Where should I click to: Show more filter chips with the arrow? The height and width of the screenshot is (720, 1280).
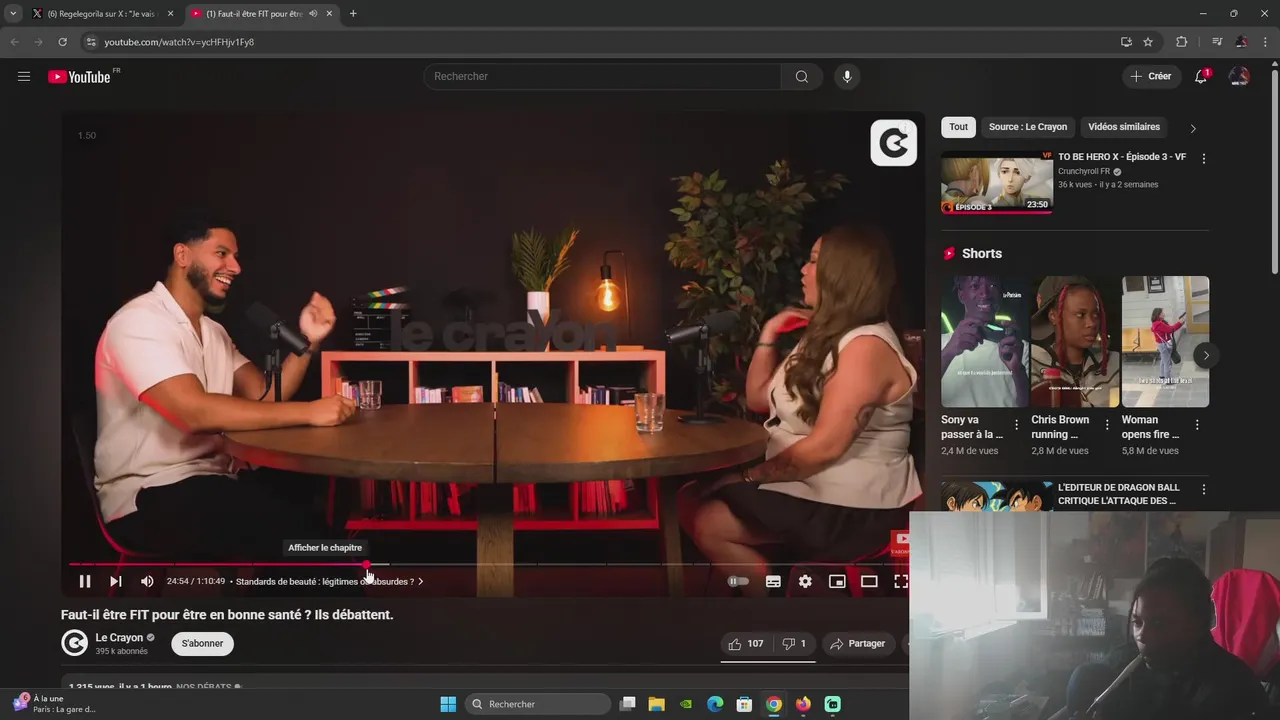[x=1192, y=128]
